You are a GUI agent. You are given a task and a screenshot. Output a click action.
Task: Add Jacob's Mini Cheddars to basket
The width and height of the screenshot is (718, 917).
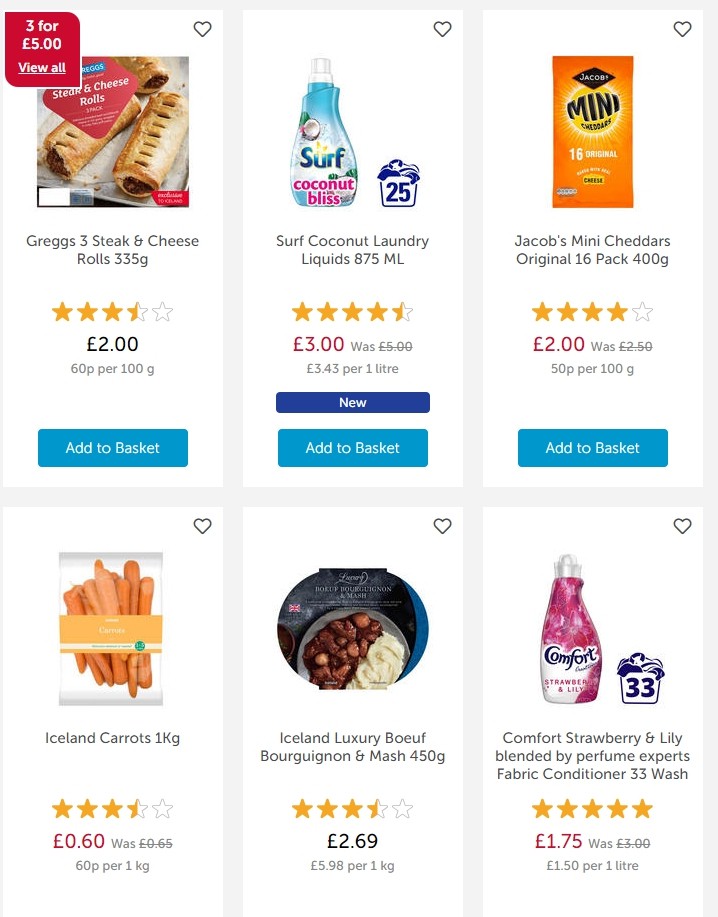[592, 448]
